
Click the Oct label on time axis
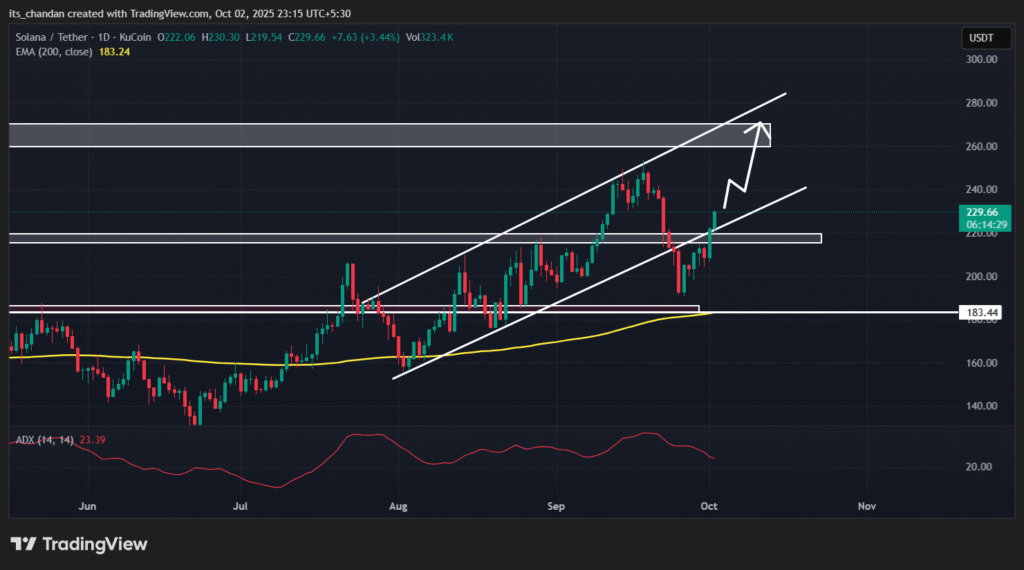click(709, 507)
